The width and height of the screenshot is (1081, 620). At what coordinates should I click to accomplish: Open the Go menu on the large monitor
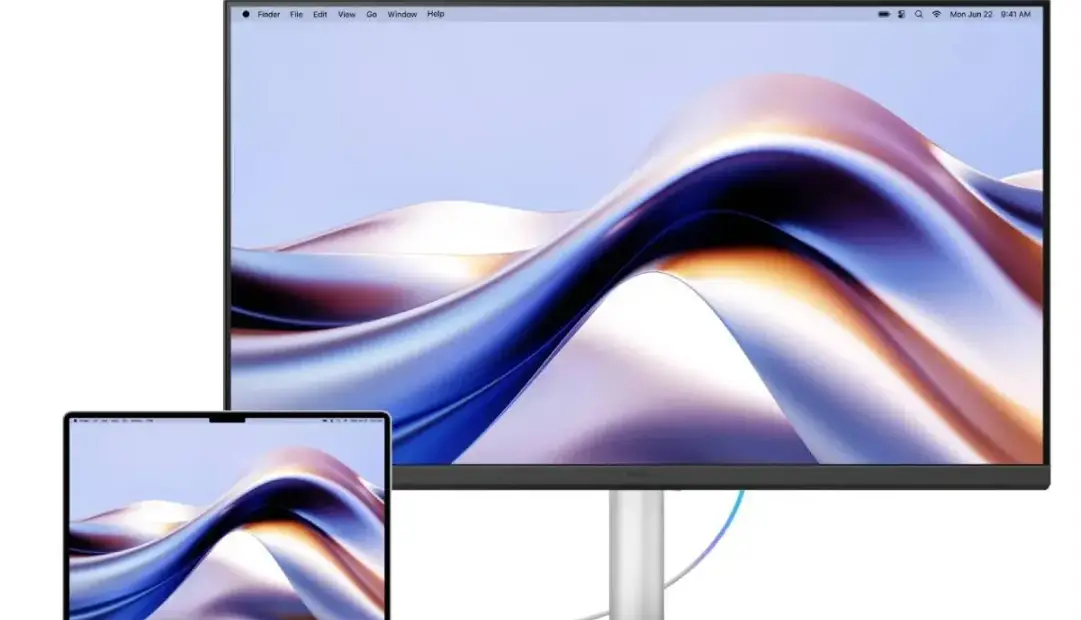pos(371,15)
